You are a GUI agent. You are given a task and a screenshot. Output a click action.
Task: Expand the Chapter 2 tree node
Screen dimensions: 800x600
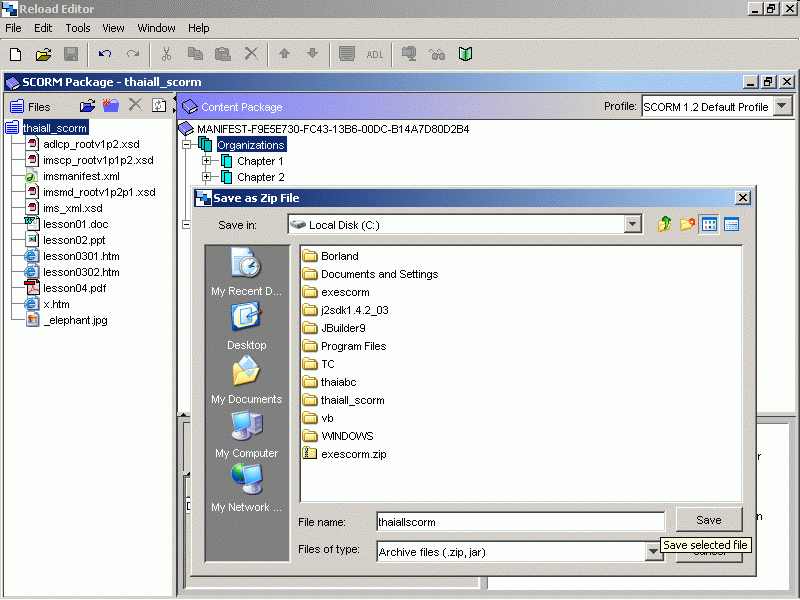point(207,177)
